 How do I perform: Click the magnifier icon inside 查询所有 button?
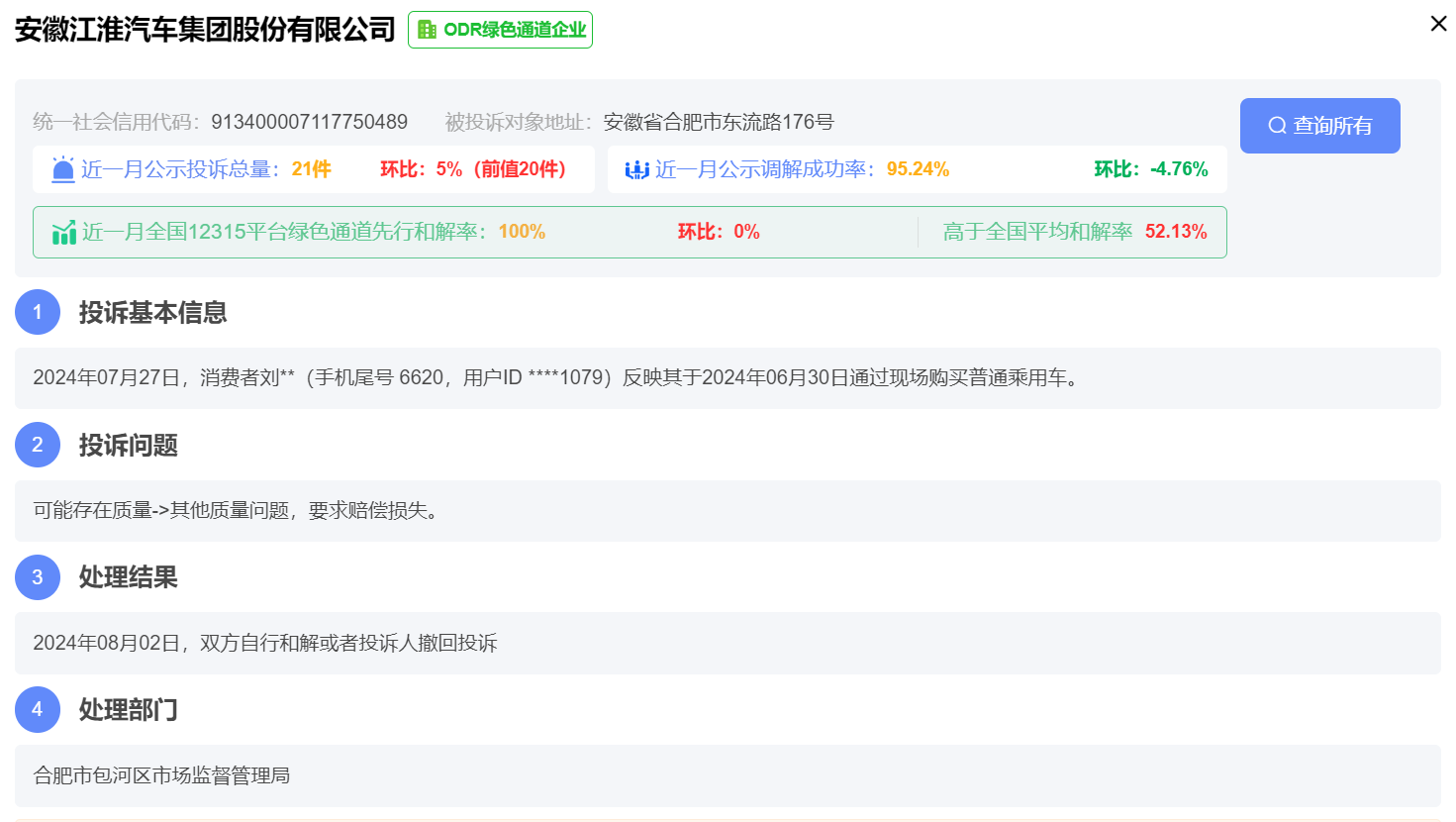point(1276,125)
